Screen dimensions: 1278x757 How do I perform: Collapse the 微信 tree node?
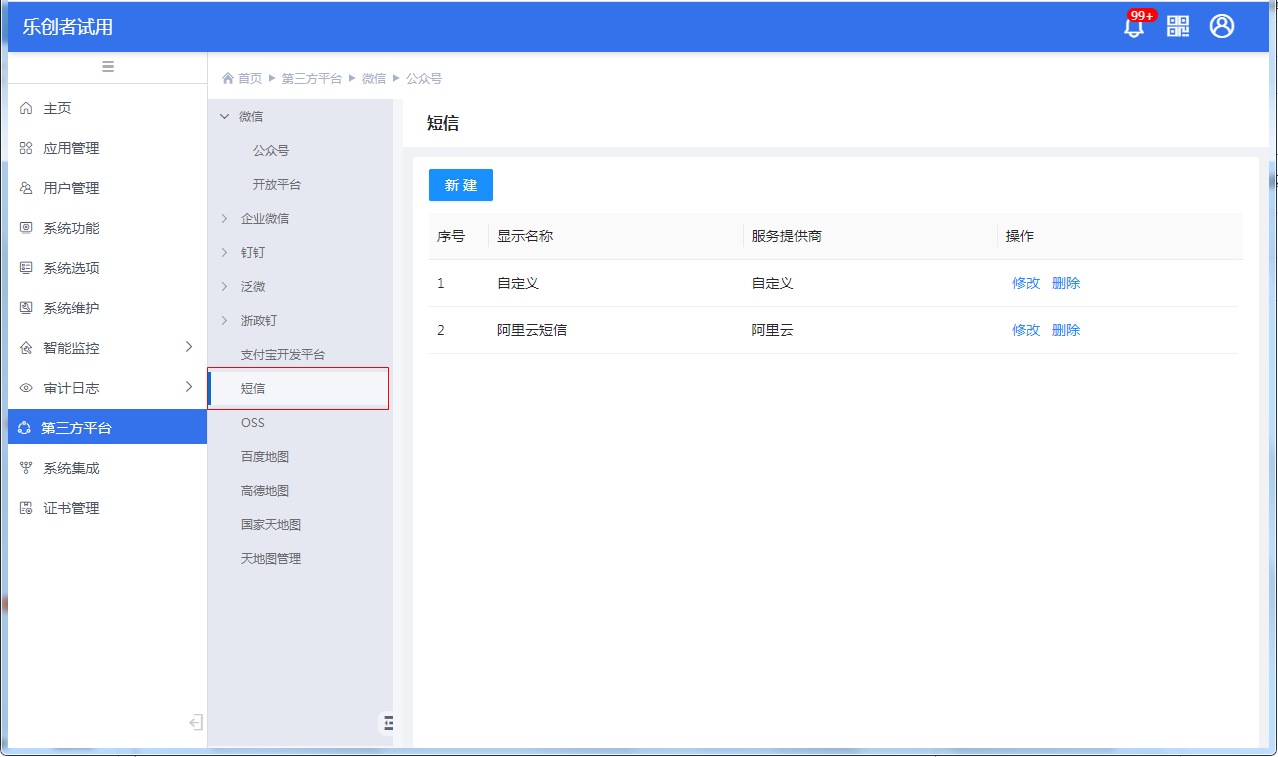pos(224,116)
